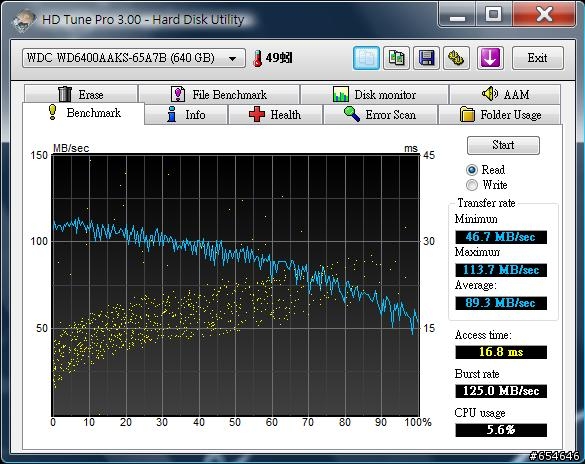Click the AAM tab speaker icon
This screenshot has height=464, width=585.
(489, 94)
